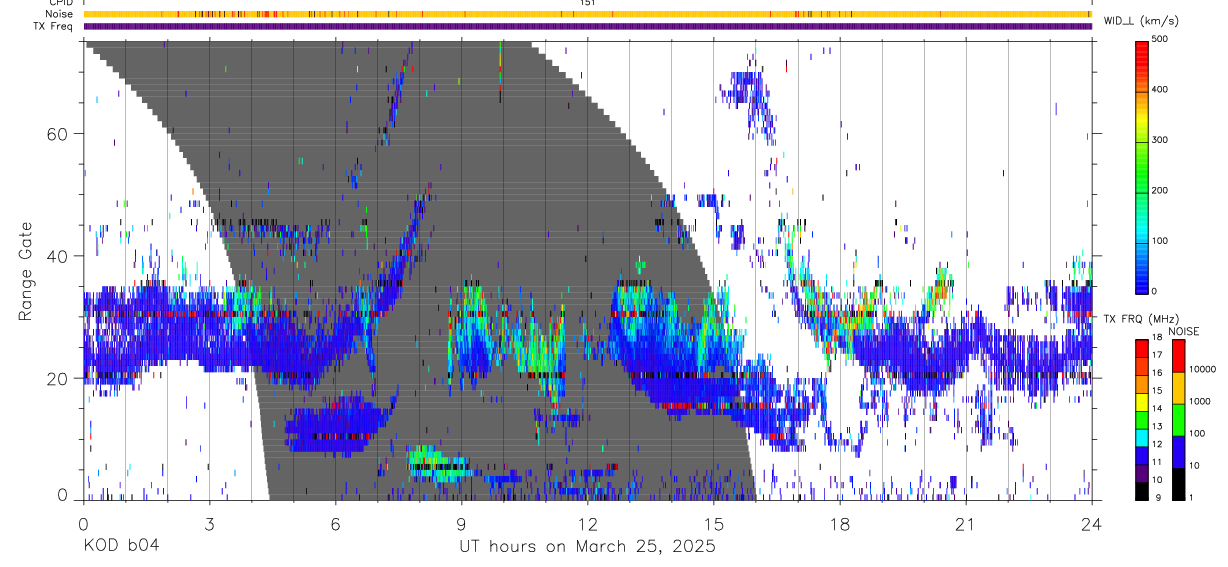This screenshot has height=567, width=1228.
Task: Click the CPID value 151
Action: (588, 3)
